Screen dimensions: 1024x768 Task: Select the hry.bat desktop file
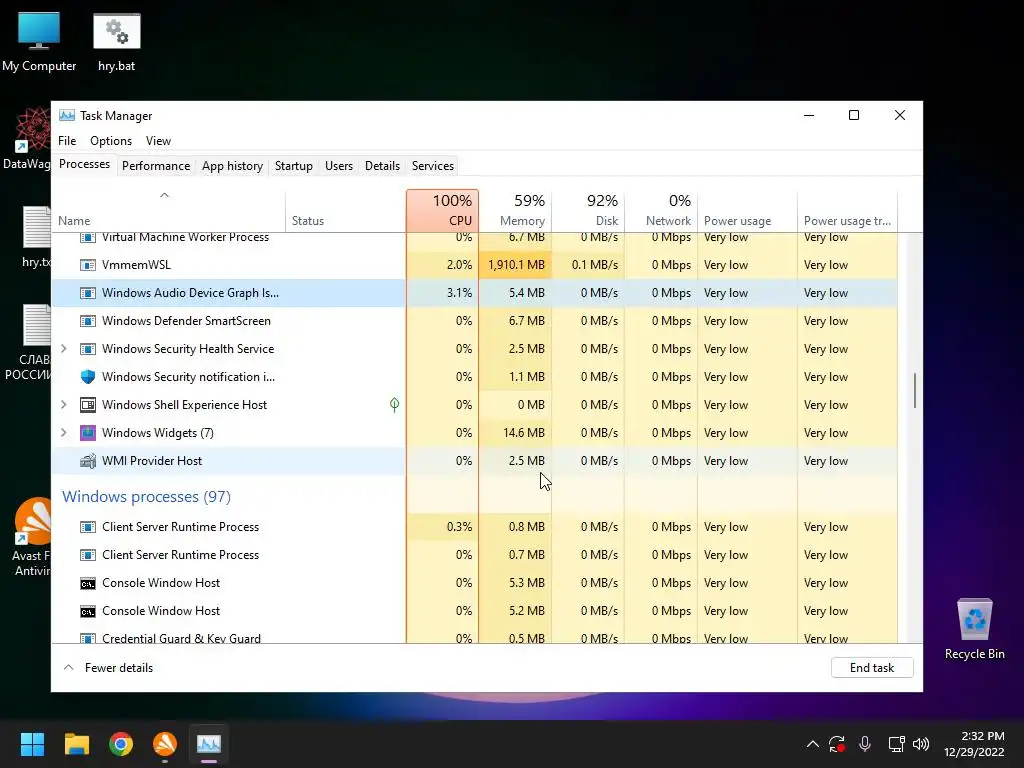pyautogui.click(x=117, y=42)
